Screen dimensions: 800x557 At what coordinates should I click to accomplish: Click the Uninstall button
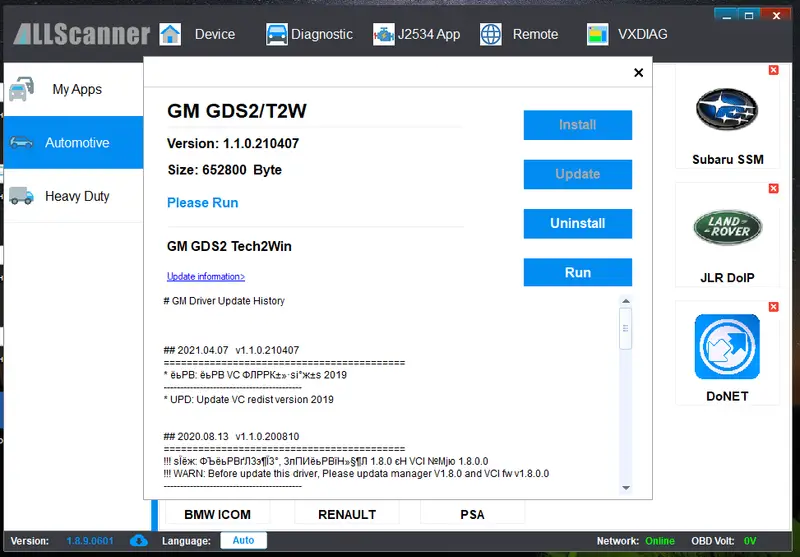(578, 223)
